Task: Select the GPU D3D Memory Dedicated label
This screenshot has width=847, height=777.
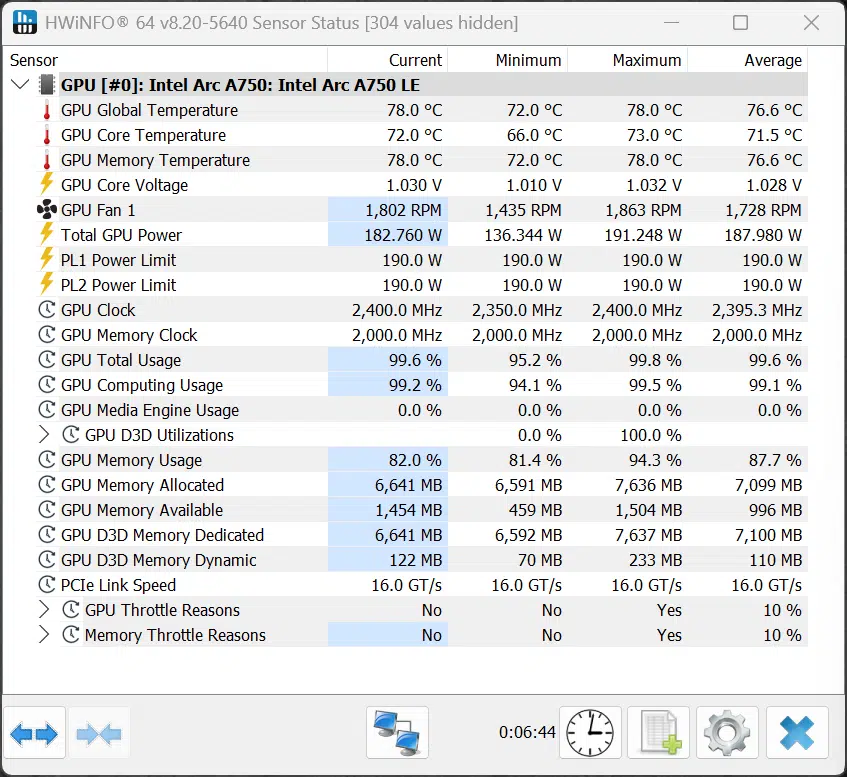Action: [163, 535]
